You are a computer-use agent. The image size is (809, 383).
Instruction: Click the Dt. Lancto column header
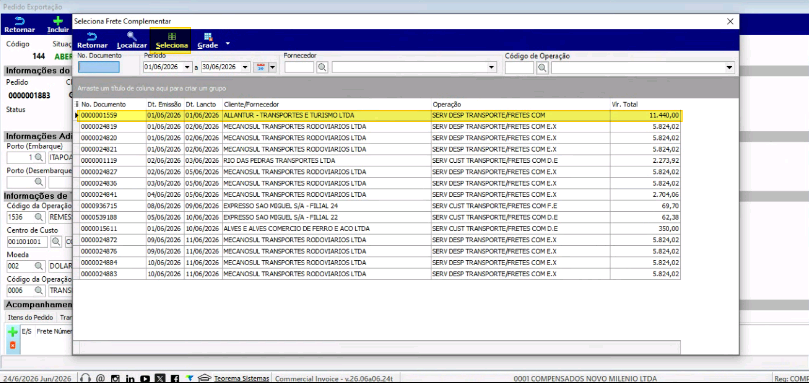coord(202,104)
